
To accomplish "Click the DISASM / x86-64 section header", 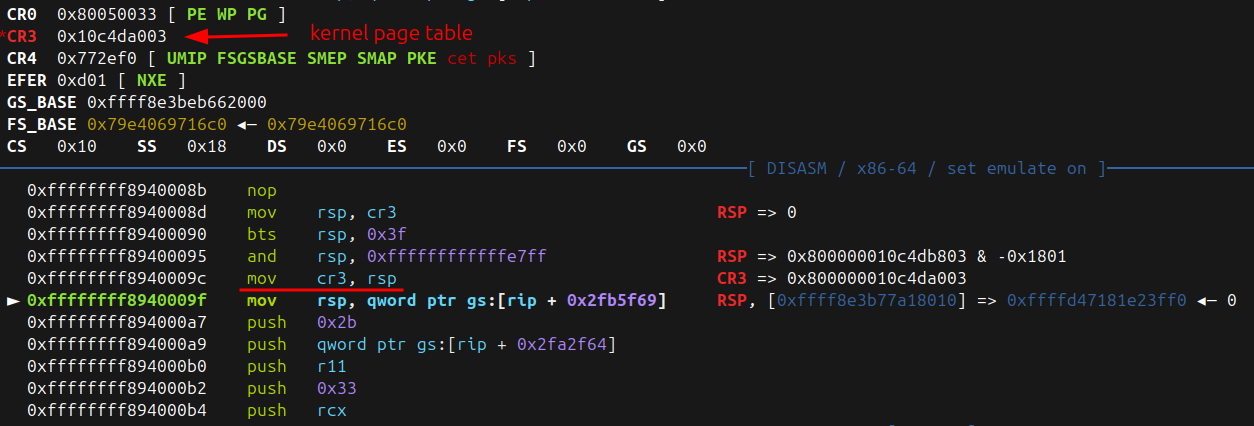I will 926,168.
